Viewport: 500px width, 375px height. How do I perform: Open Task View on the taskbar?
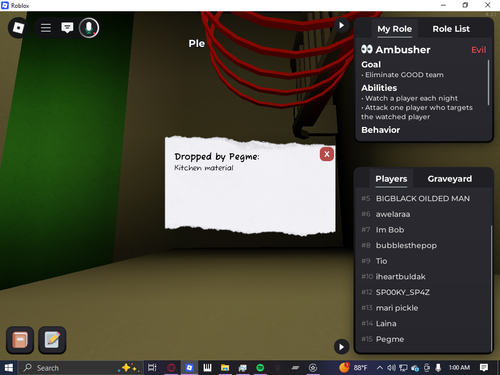[152, 368]
